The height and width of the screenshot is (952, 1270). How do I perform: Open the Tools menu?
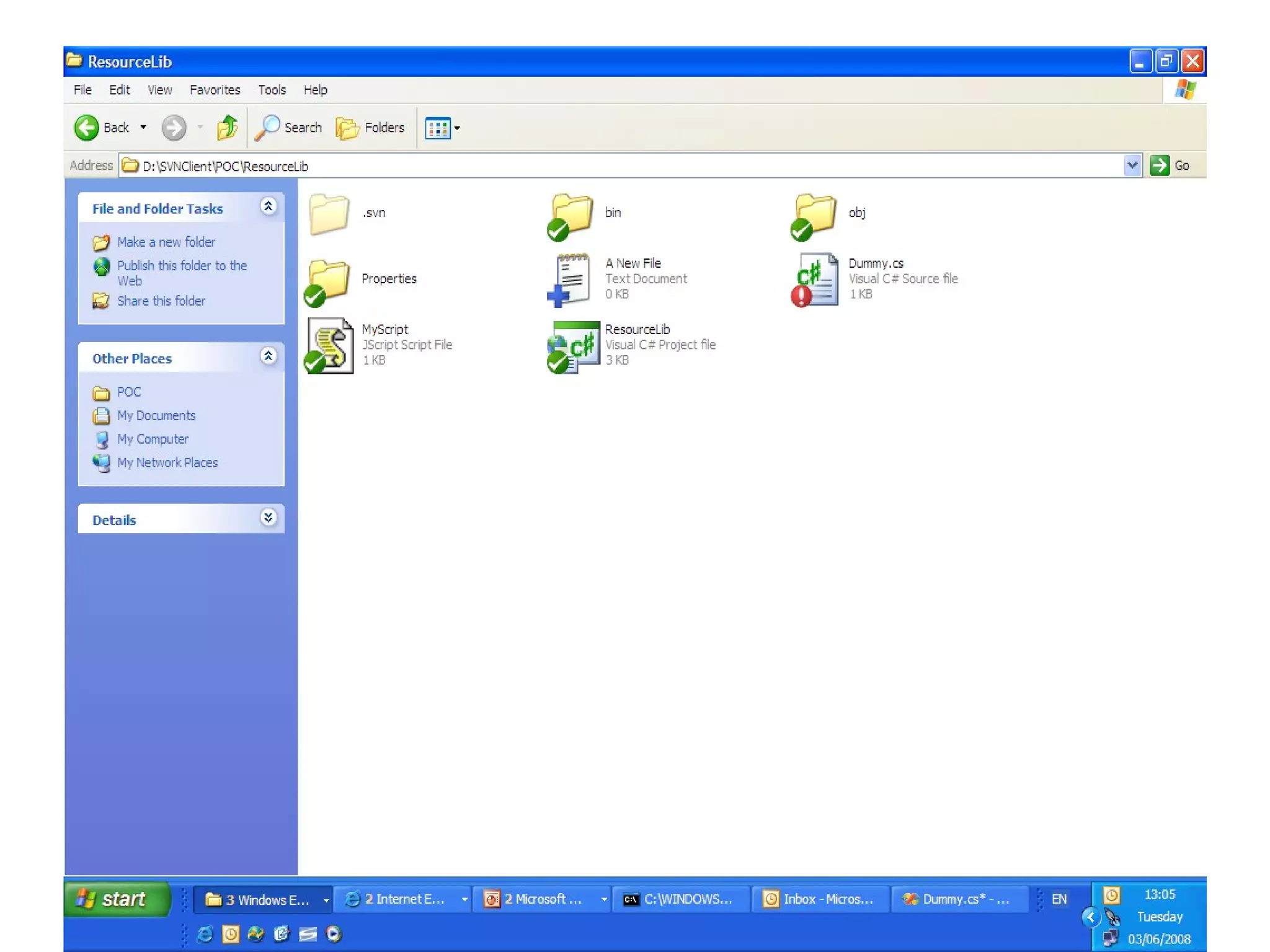point(272,90)
